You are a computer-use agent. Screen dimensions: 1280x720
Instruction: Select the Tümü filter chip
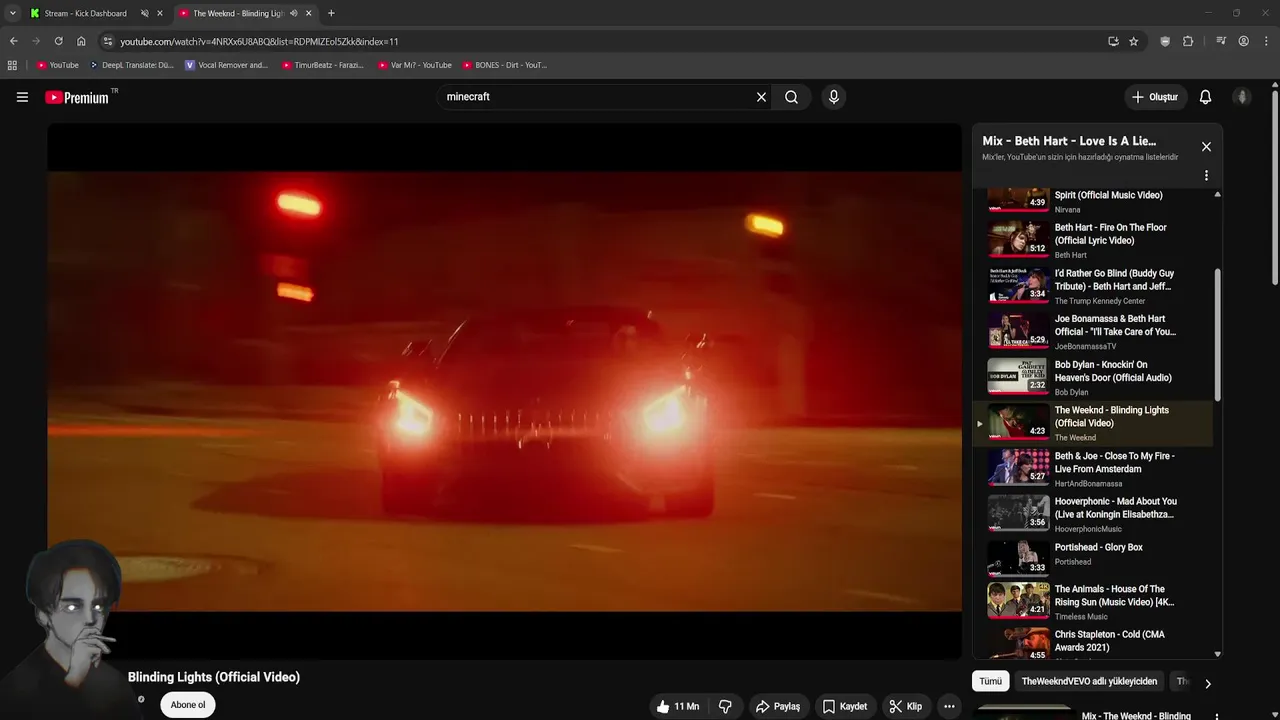pyautogui.click(x=990, y=681)
